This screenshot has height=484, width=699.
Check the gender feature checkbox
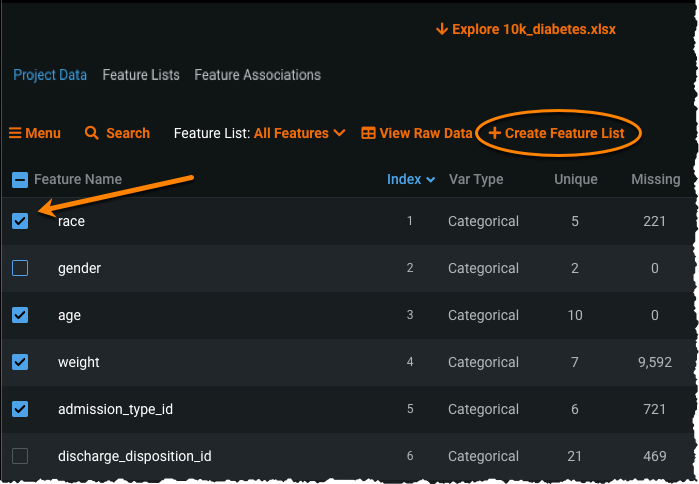20,268
